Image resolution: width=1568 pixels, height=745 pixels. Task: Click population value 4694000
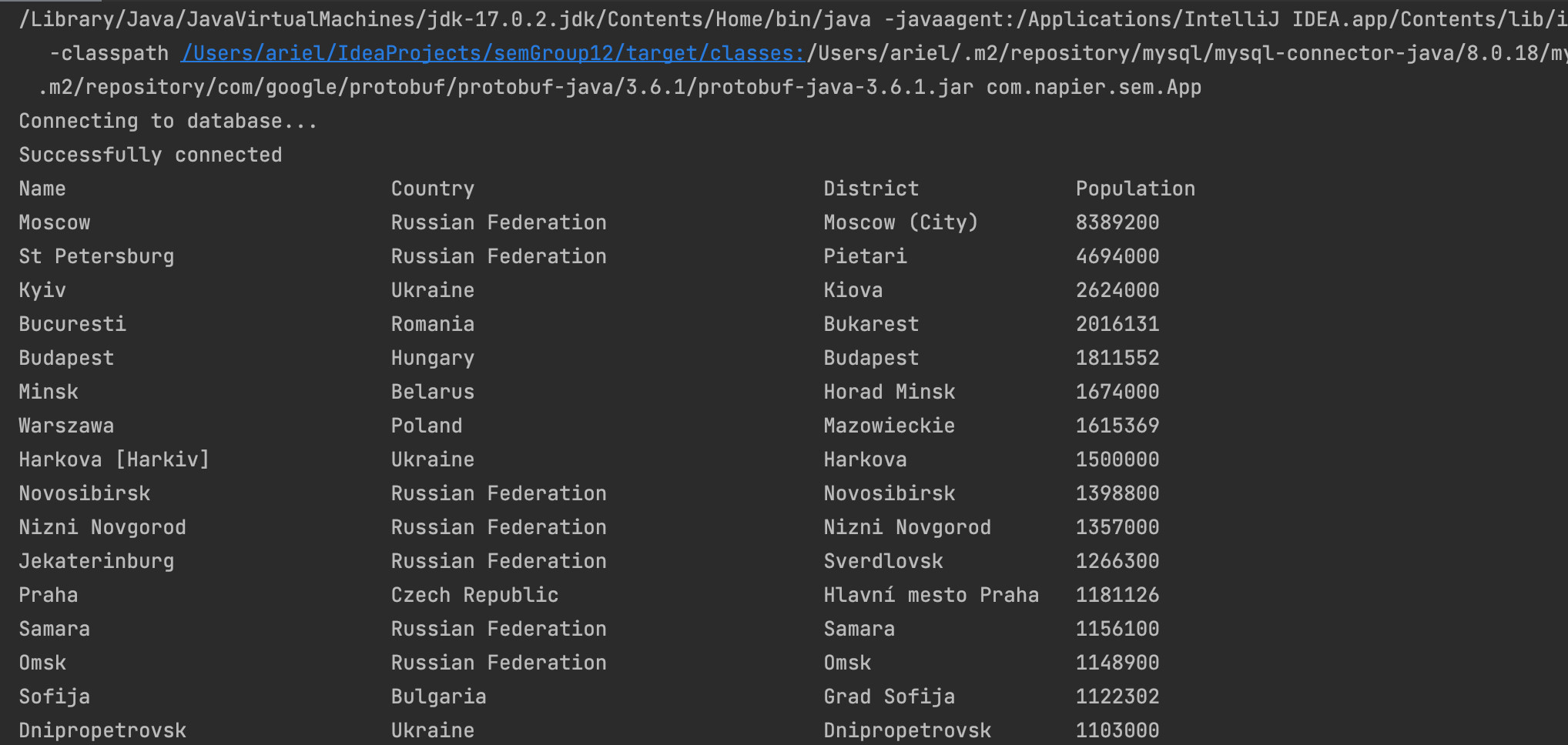coord(1117,256)
